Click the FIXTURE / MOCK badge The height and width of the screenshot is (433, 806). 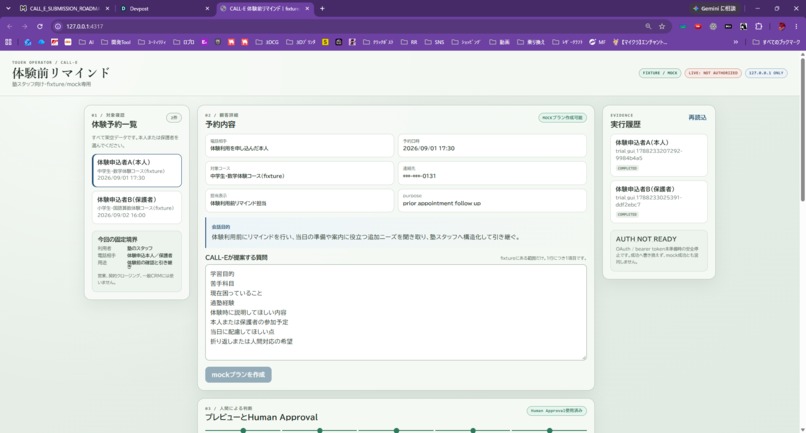(660, 73)
